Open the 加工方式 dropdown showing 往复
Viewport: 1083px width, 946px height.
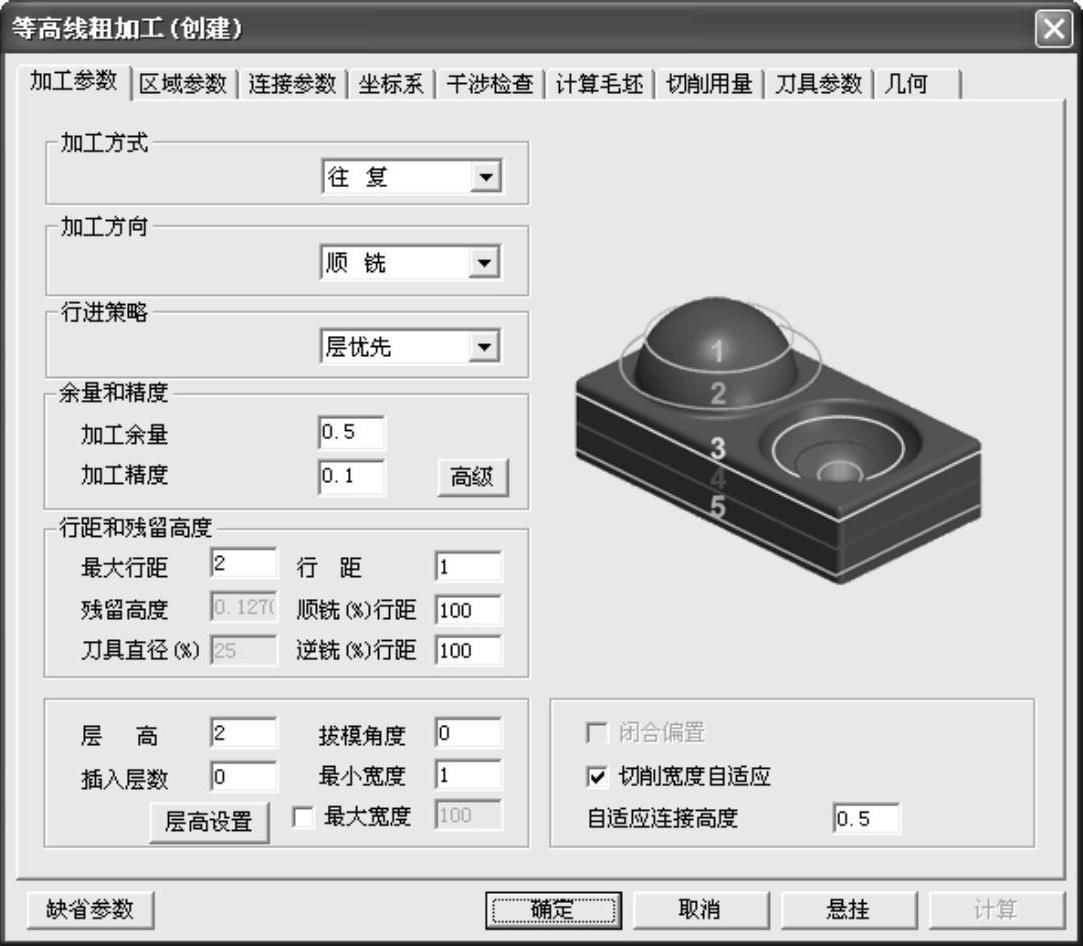[485, 178]
